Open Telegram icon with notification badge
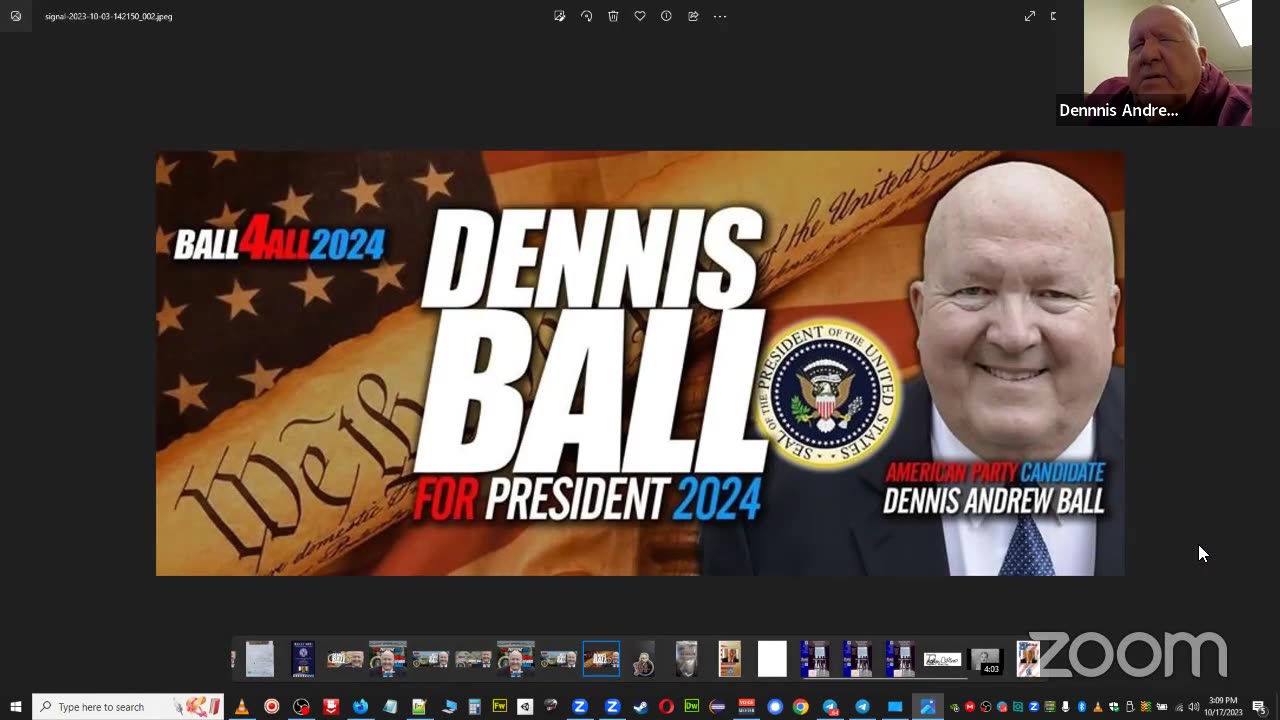Image resolution: width=1280 pixels, height=720 pixels. (x=830, y=707)
